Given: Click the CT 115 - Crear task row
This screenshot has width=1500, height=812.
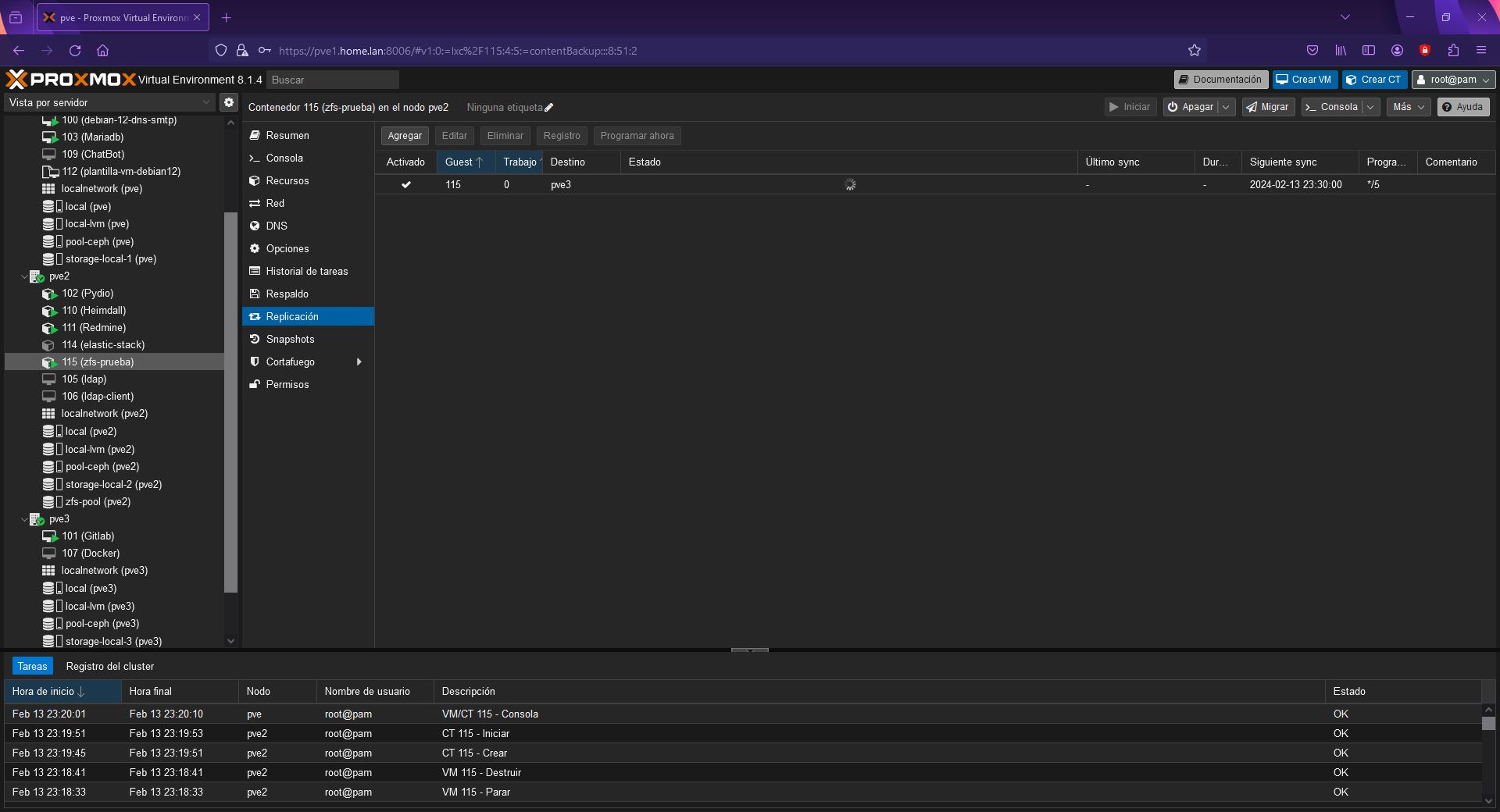Looking at the screenshot, I should (742, 753).
